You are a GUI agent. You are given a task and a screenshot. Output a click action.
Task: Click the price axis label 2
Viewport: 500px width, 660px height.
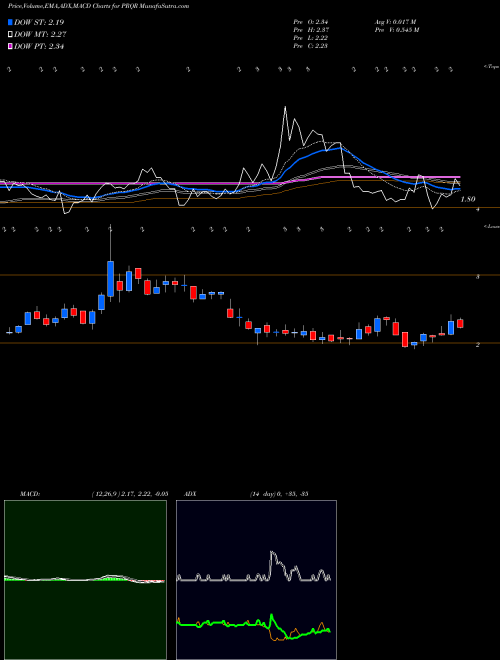click(x=478, y=345)
